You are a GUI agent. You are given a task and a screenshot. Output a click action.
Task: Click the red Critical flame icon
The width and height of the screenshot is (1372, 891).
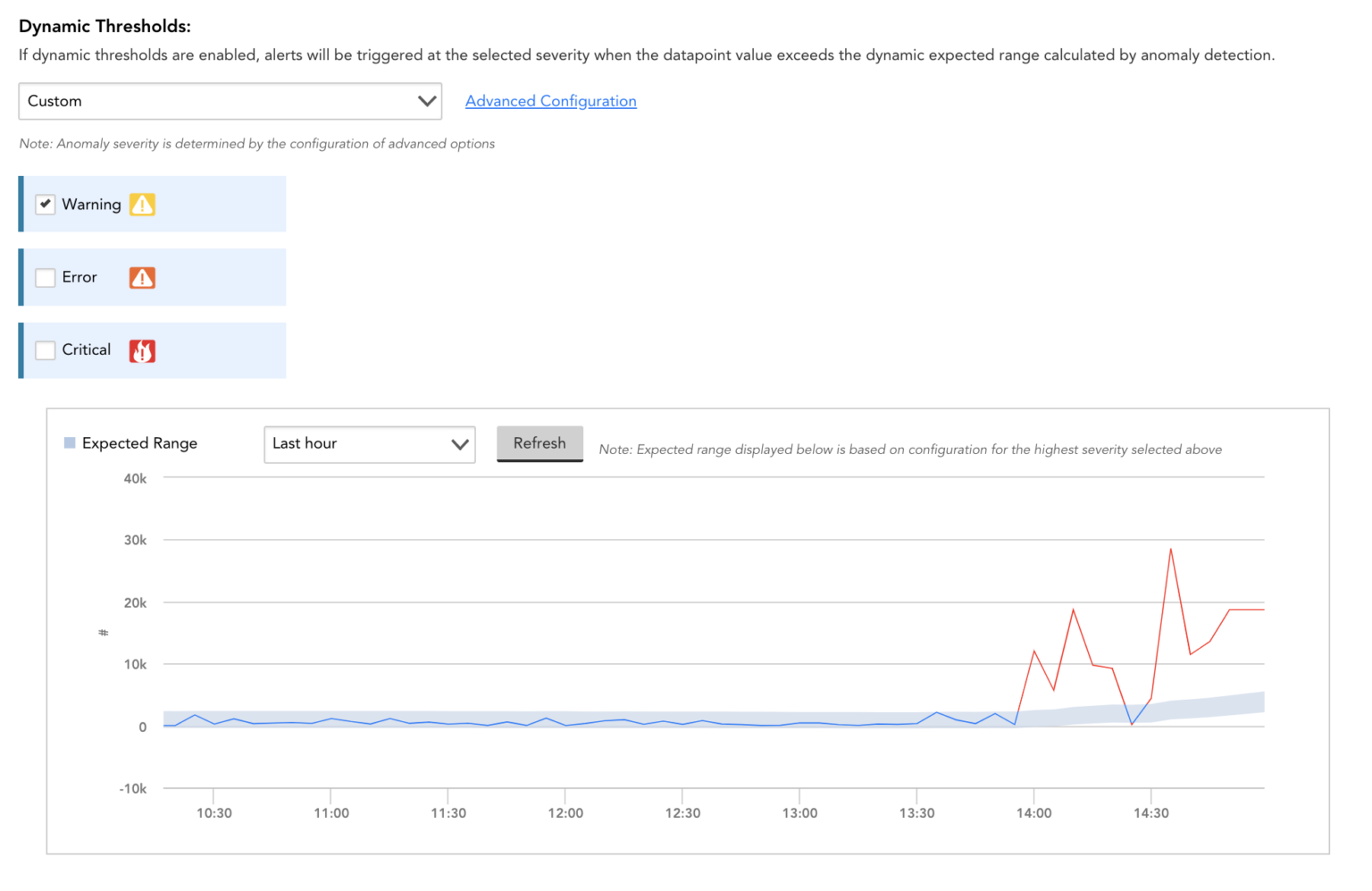tap(142, 350)
